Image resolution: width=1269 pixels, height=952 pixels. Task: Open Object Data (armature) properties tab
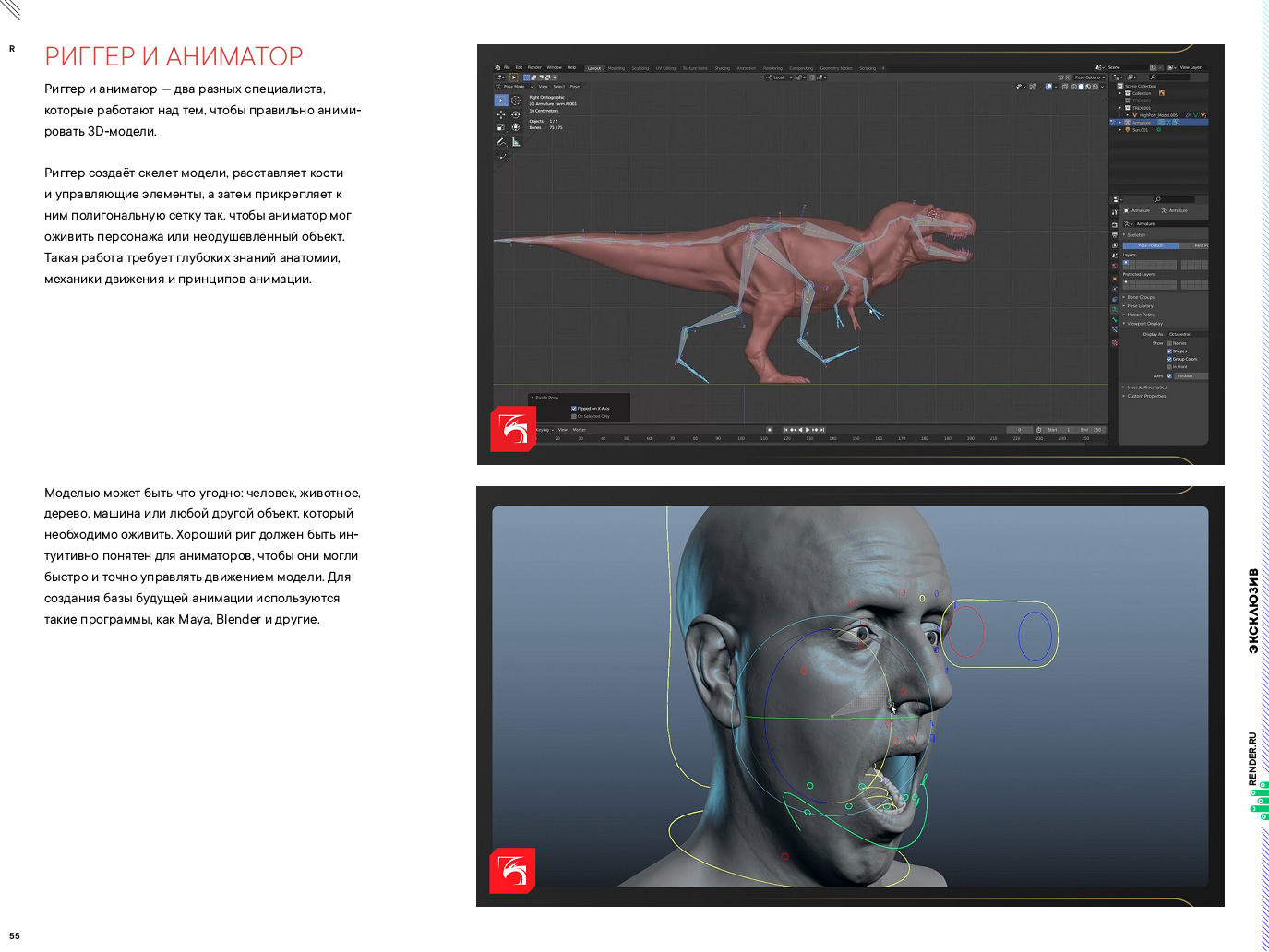(1115, 309)
